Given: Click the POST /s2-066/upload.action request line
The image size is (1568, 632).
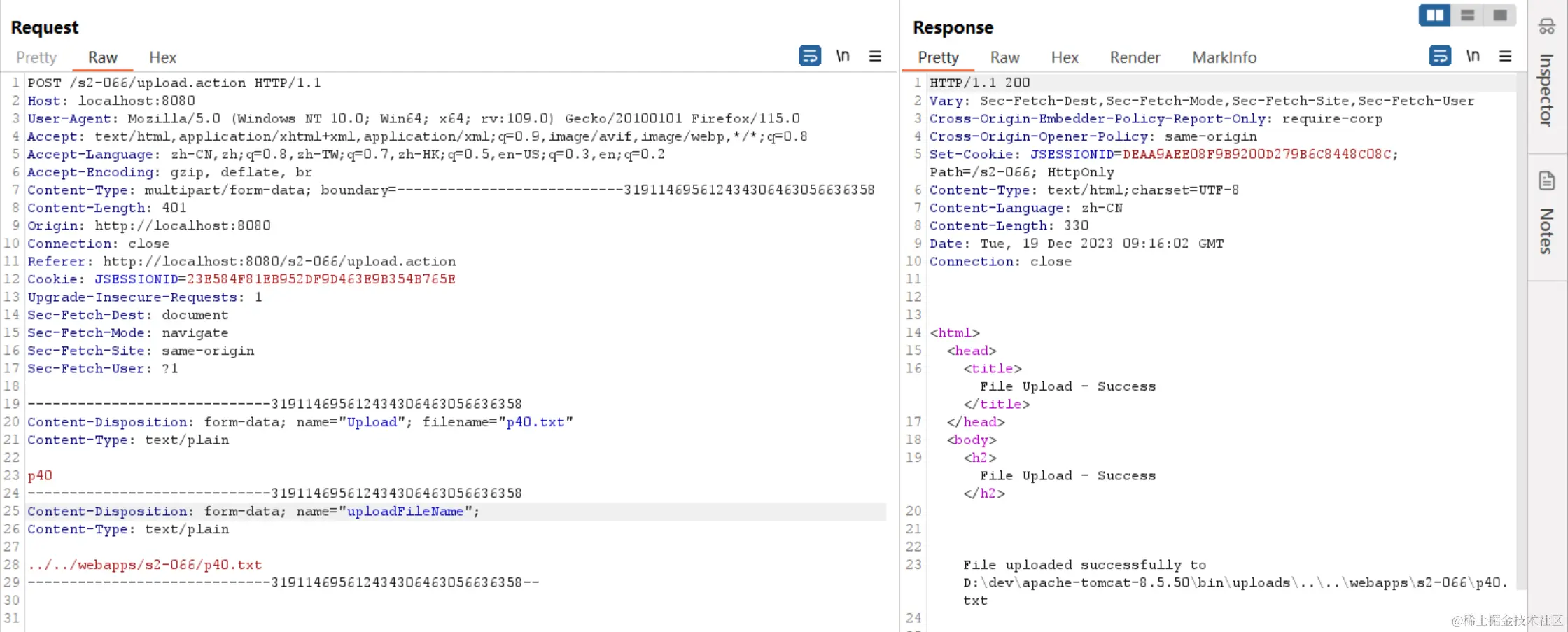Looking at the screenshot, I should (174, 83).
